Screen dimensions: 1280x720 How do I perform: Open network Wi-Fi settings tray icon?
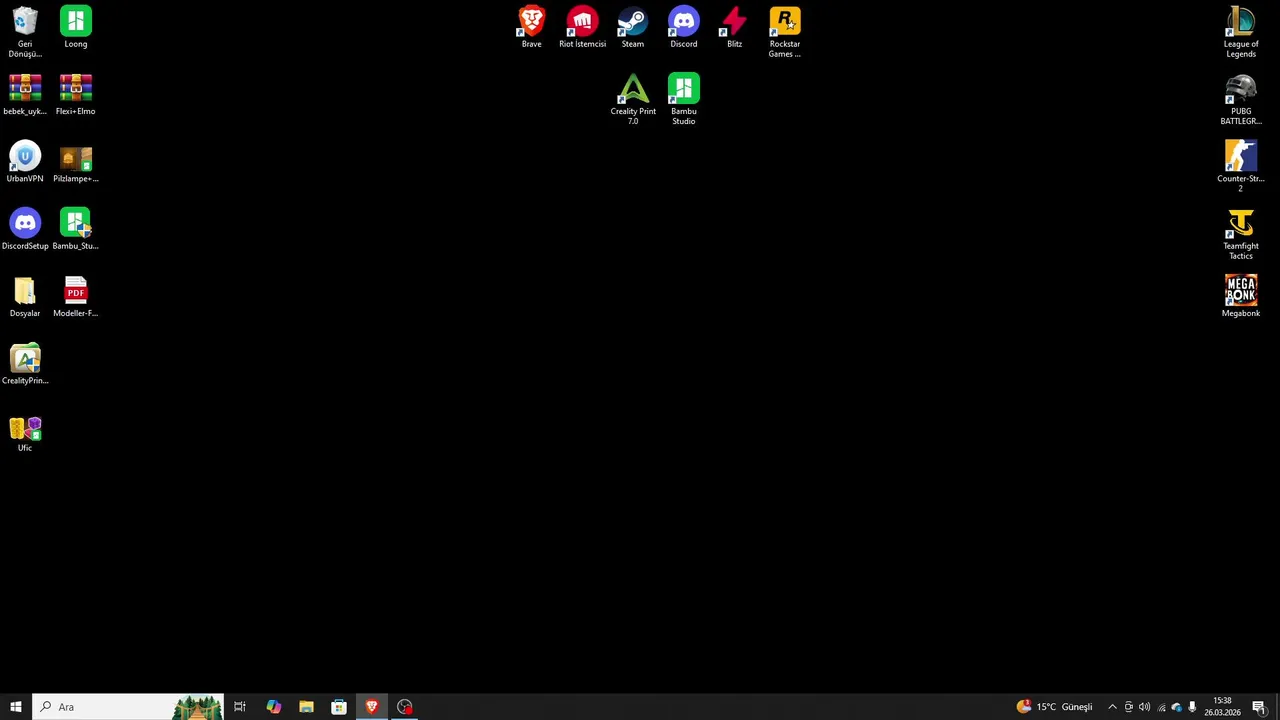(1160, 707)
